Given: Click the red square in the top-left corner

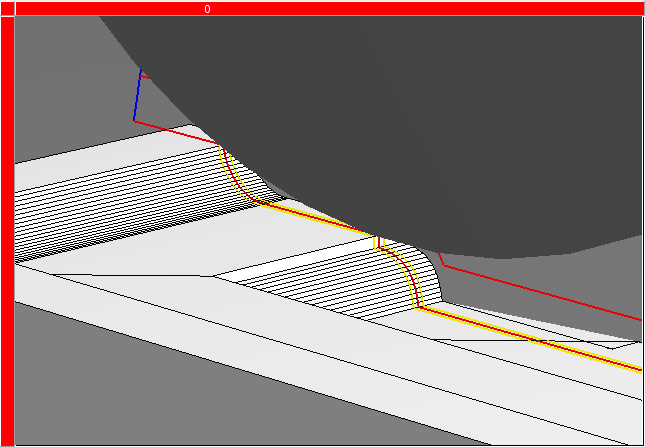Looking at the screenshot, I should pos(7,8).
